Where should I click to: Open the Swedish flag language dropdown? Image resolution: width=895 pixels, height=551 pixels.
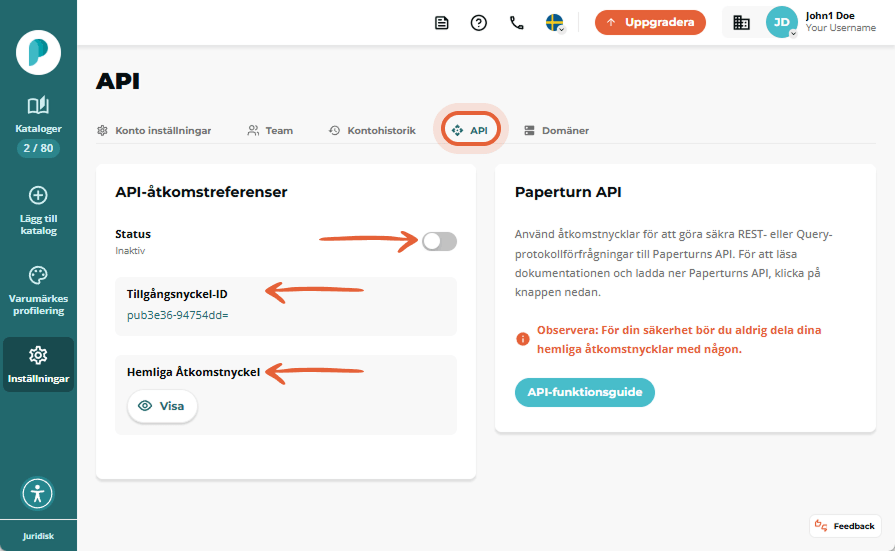555,23
